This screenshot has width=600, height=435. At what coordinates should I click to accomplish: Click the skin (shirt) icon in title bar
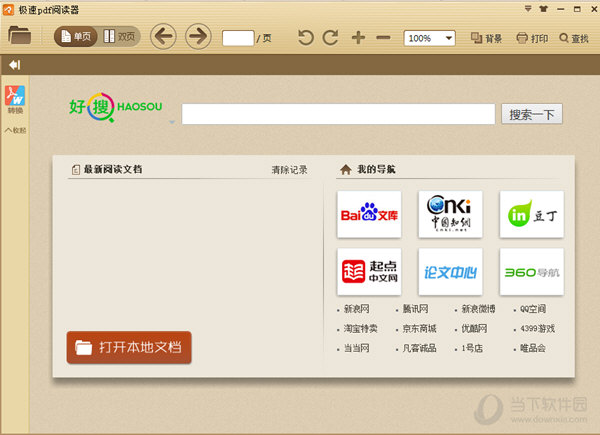(x=543, y=8)
